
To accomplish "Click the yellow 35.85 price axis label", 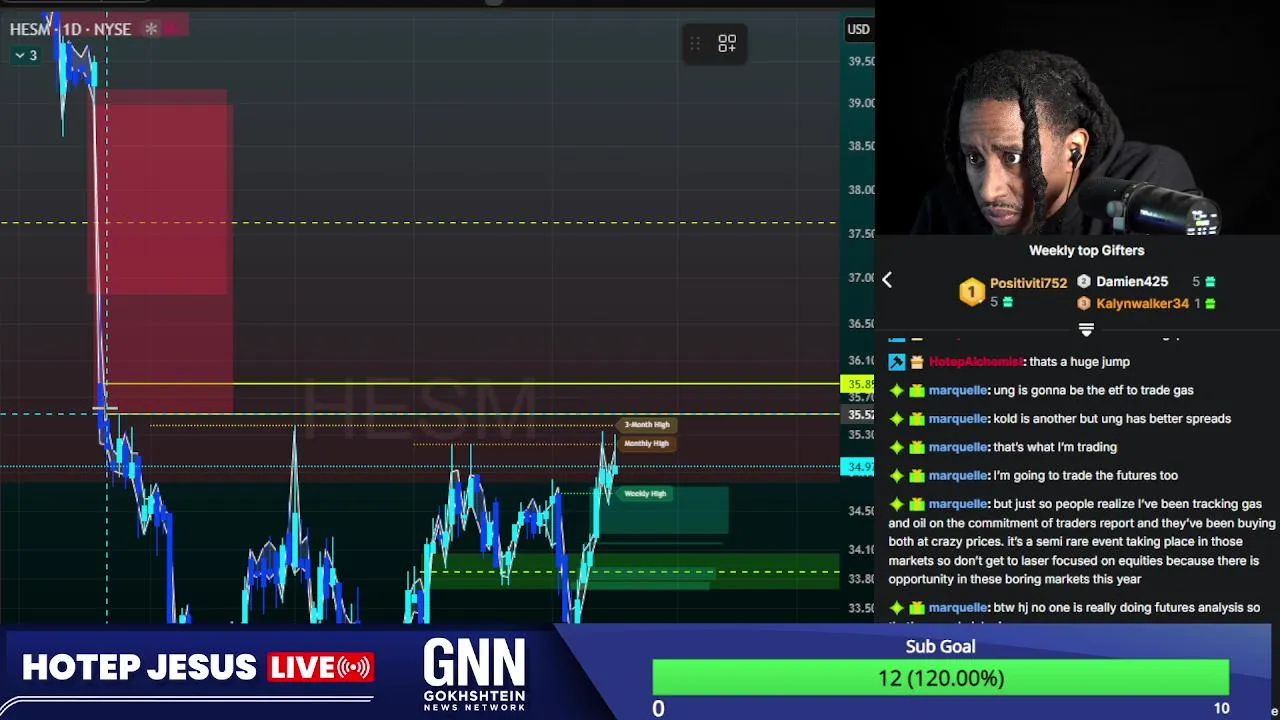I will pyautogui.click(x=859, y=384).
